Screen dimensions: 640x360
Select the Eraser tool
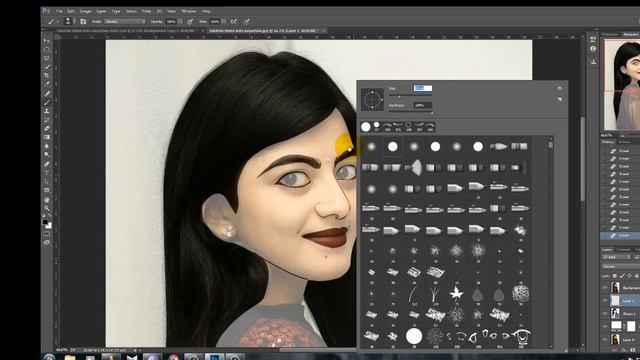point(47,128)
